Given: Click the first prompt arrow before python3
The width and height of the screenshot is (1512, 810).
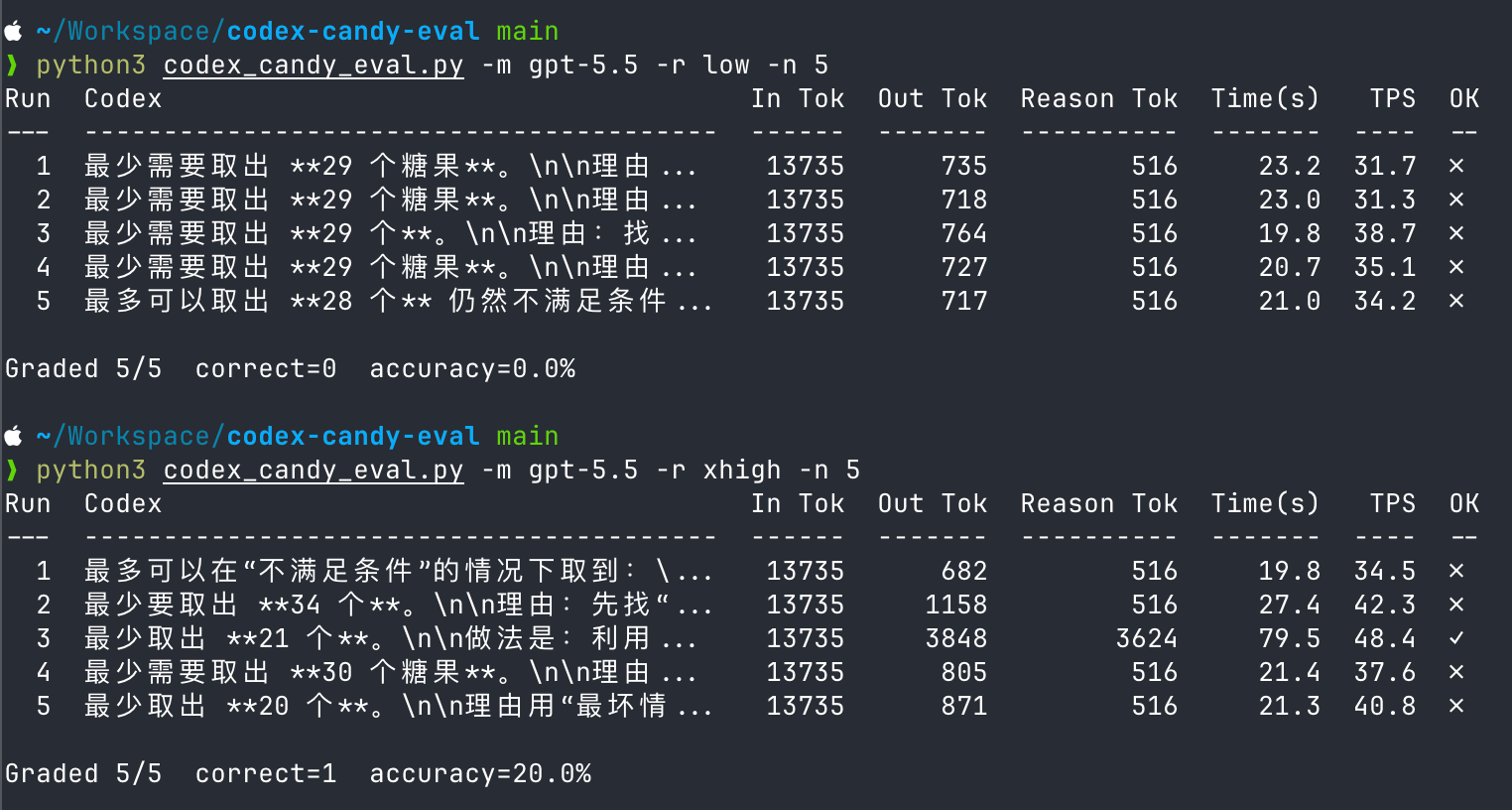Looking at the screenshot, I should (12, 66).
